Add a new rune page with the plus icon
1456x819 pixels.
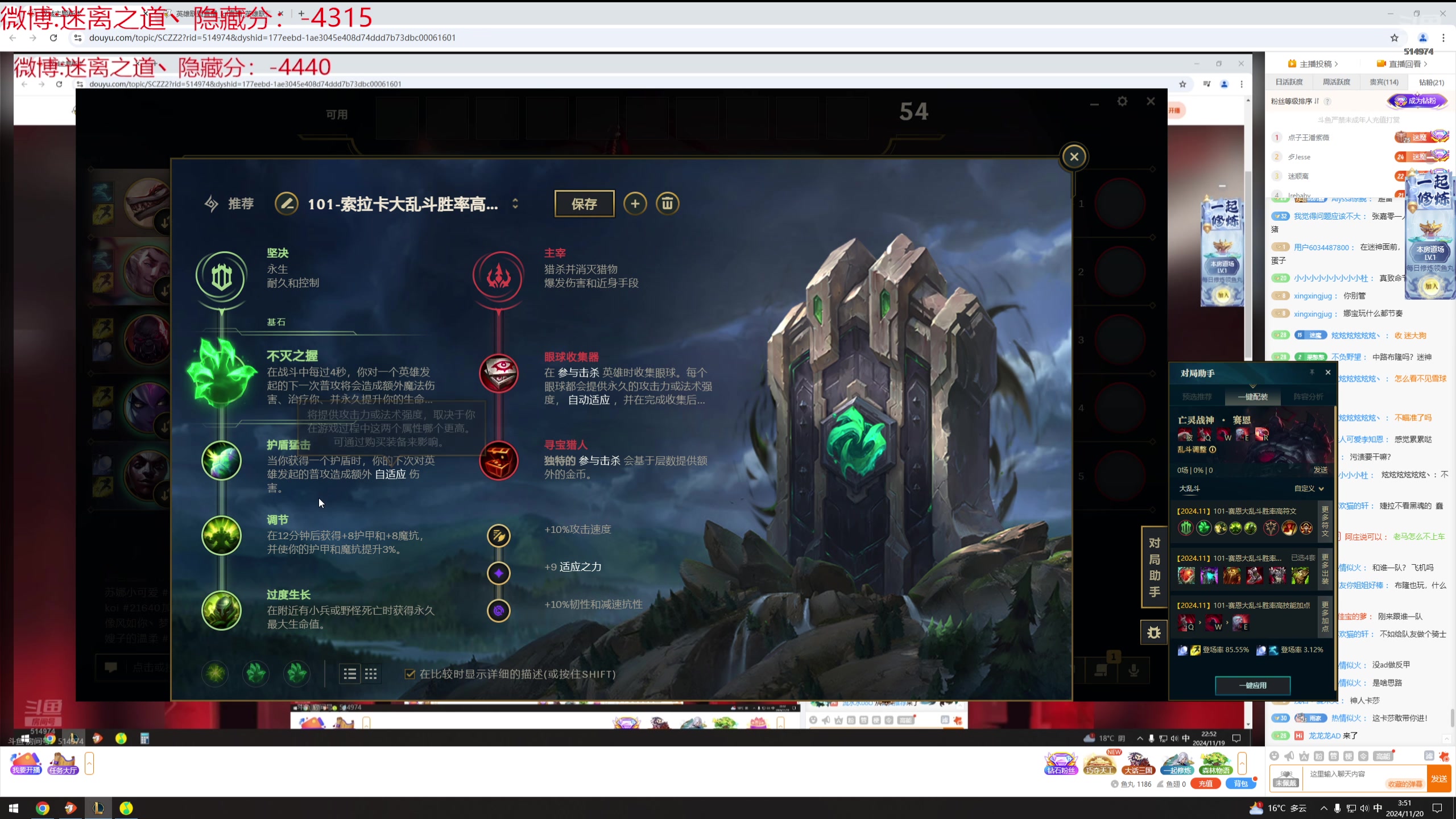click(635, 204)
